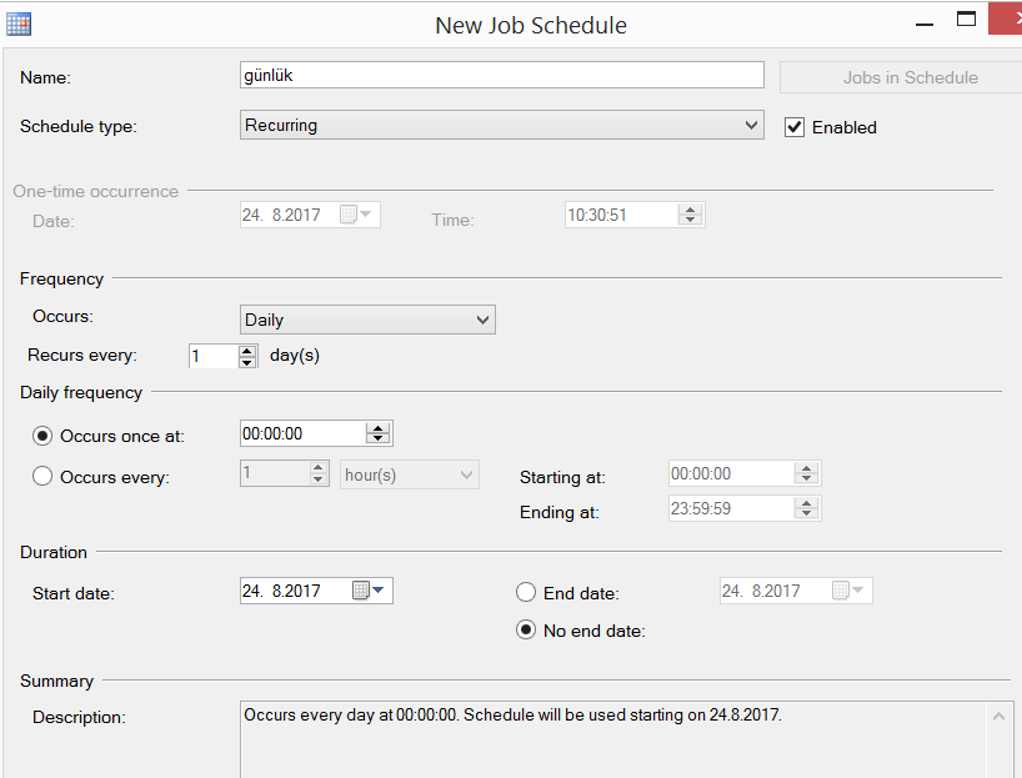
Task: Click the Name field containing günlük
Action: 501,76
